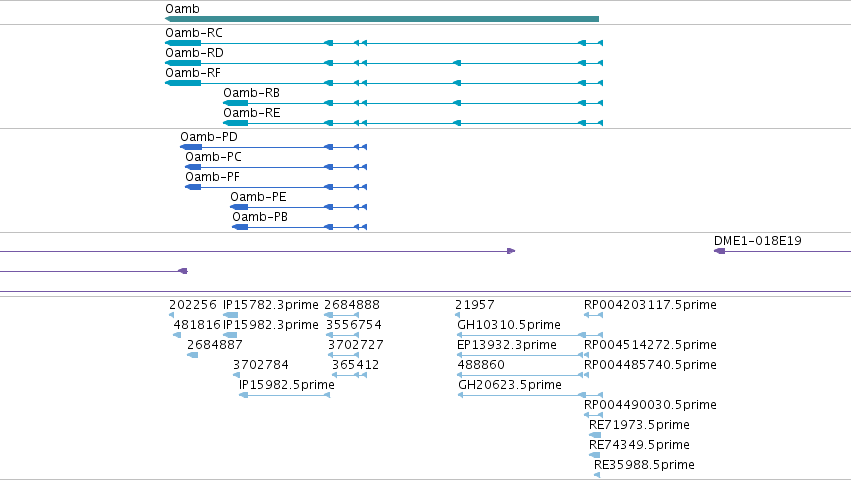This screenshot has width=851, height=480.
Task: Select the Oamb gene bar
Action: pyautogui.click(x=382, y=19)
